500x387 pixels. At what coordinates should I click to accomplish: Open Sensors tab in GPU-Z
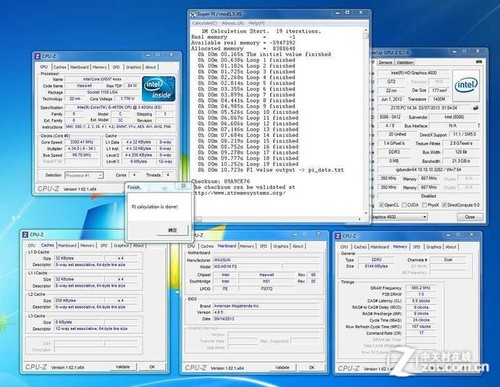385,62
